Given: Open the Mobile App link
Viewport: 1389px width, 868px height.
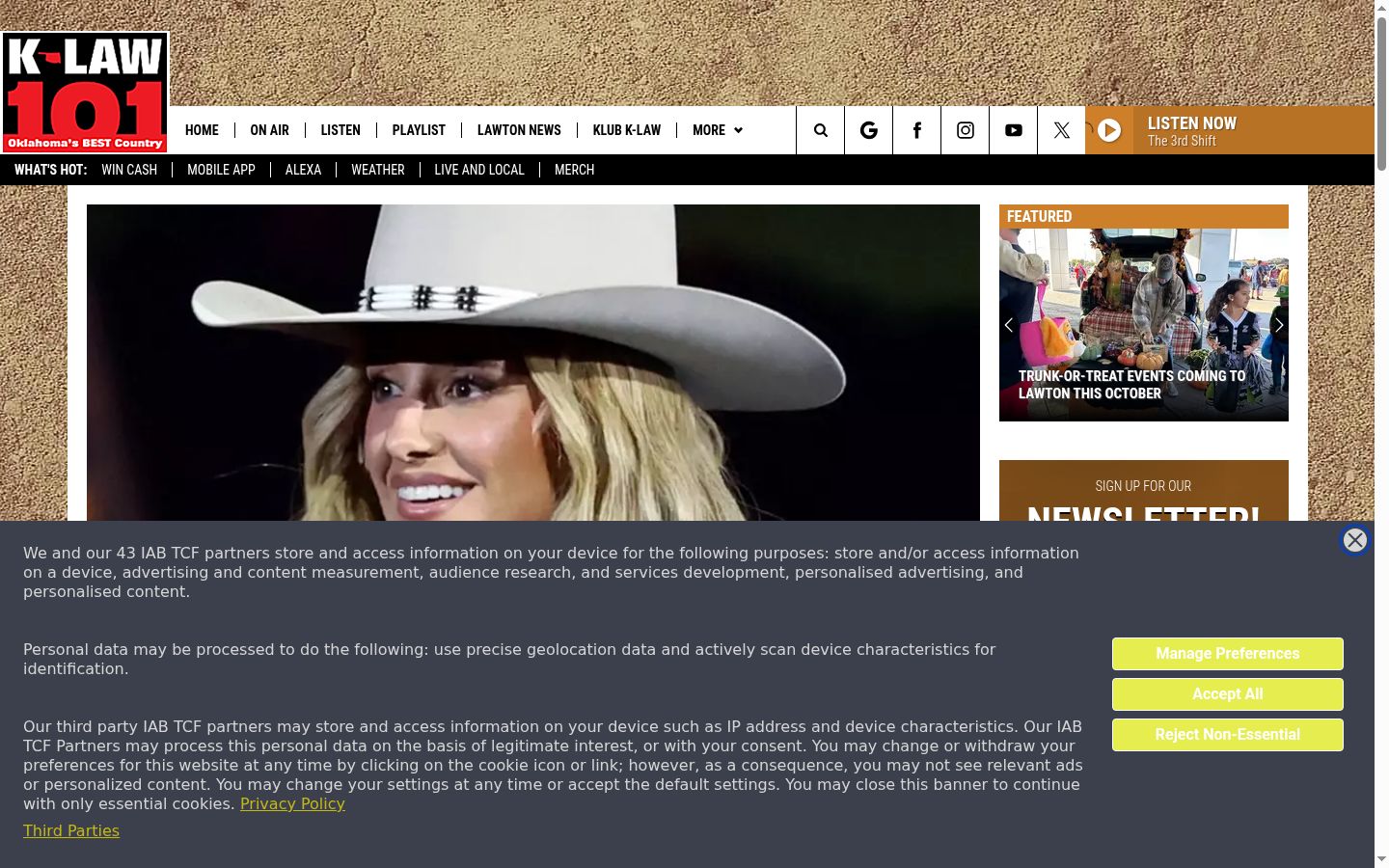Looking at the screenshot, I should click(x=221, y=170).
